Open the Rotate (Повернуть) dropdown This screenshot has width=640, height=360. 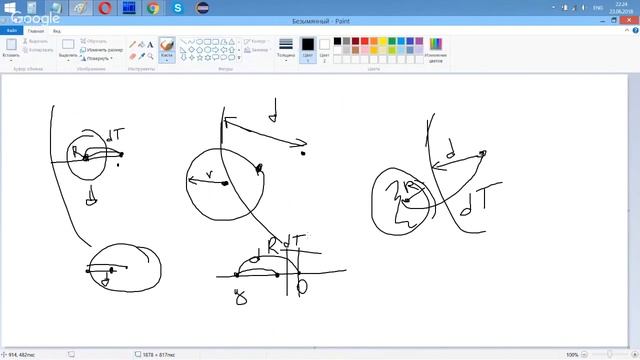click(97, 58)
